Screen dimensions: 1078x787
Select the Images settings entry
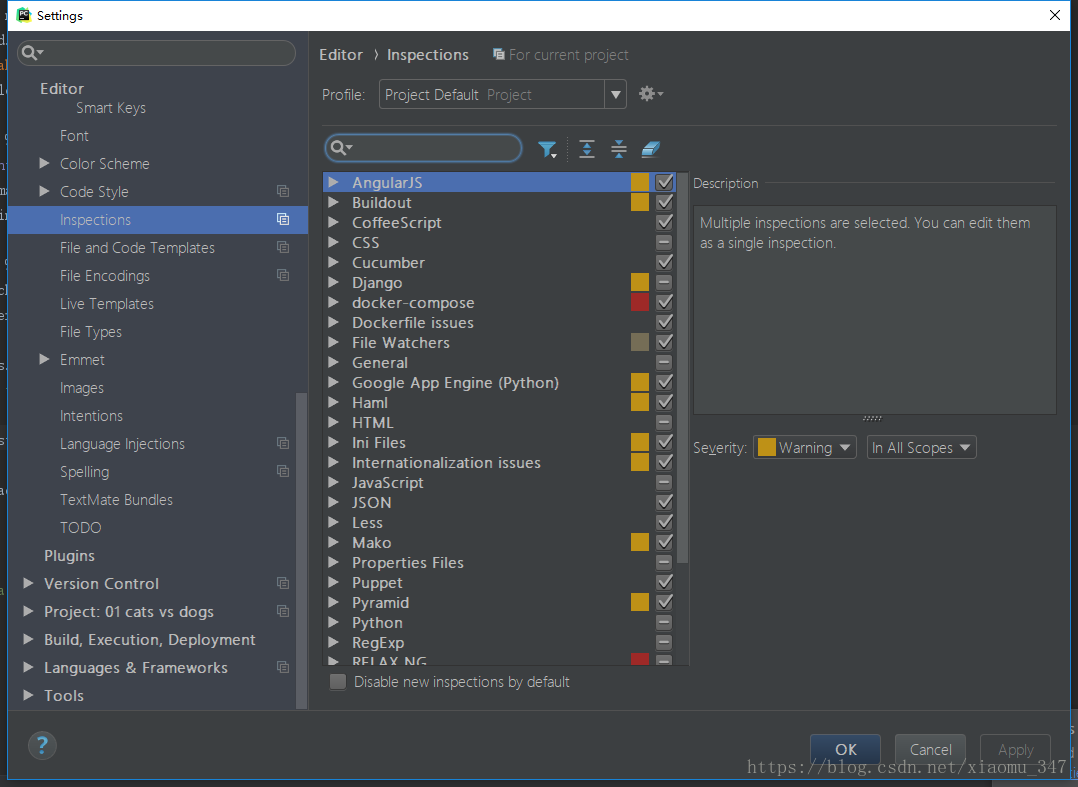click(82, 388)
